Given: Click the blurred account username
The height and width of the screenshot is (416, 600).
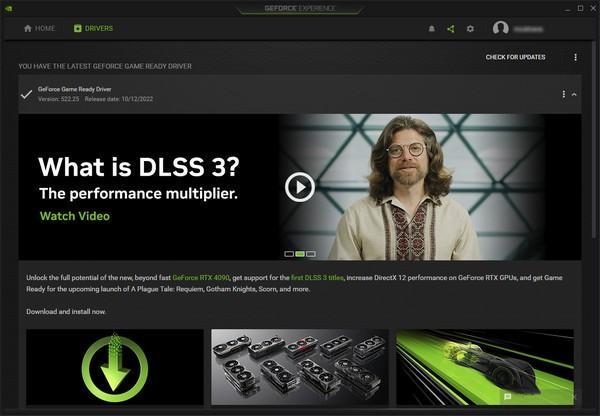Looking at the screenshot, I should coord(528,29).
